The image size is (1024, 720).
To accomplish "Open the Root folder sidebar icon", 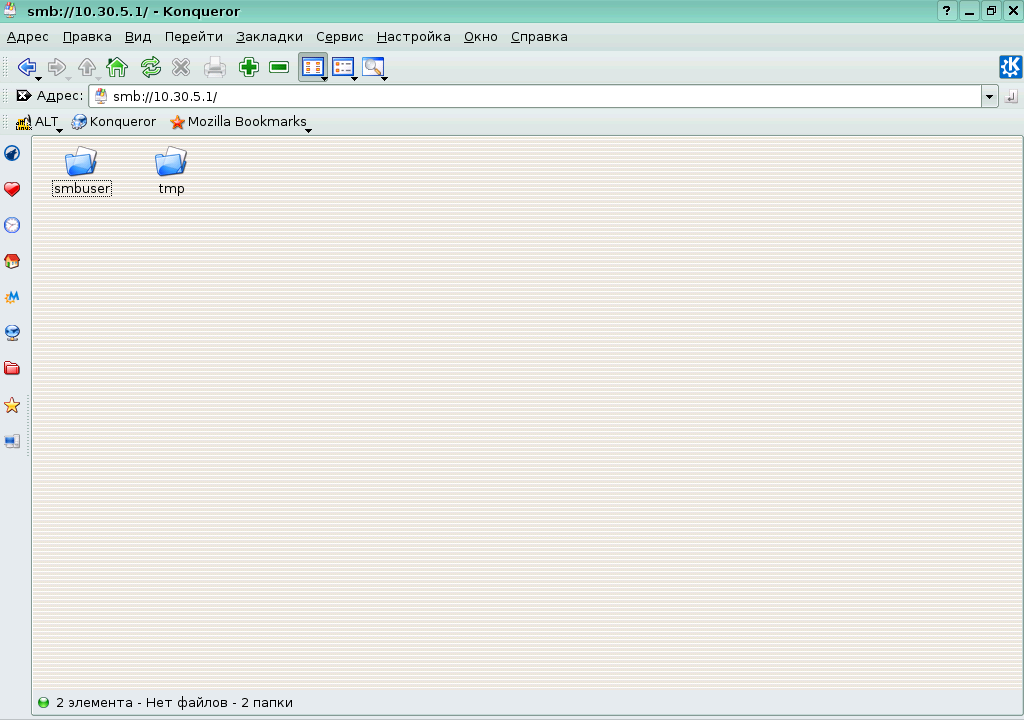I will click(x=11, y=368).
